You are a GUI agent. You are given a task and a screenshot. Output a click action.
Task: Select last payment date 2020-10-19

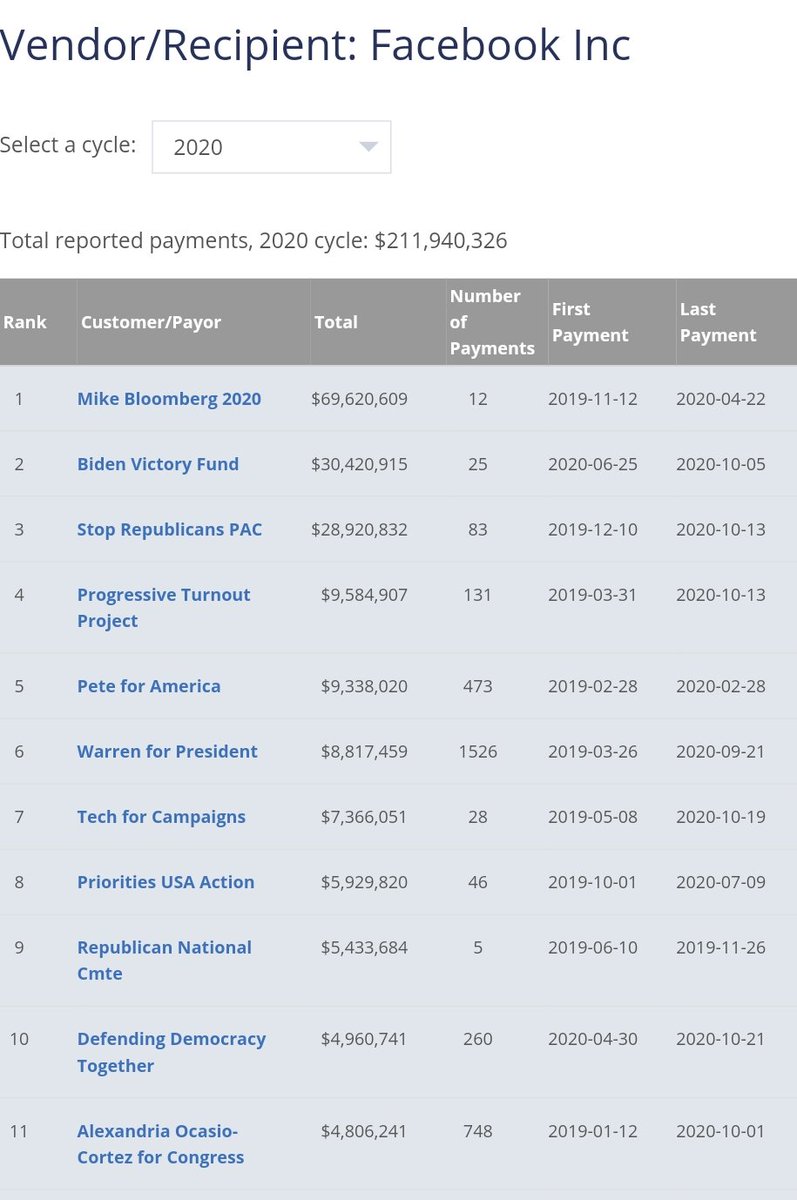(721, 816)
